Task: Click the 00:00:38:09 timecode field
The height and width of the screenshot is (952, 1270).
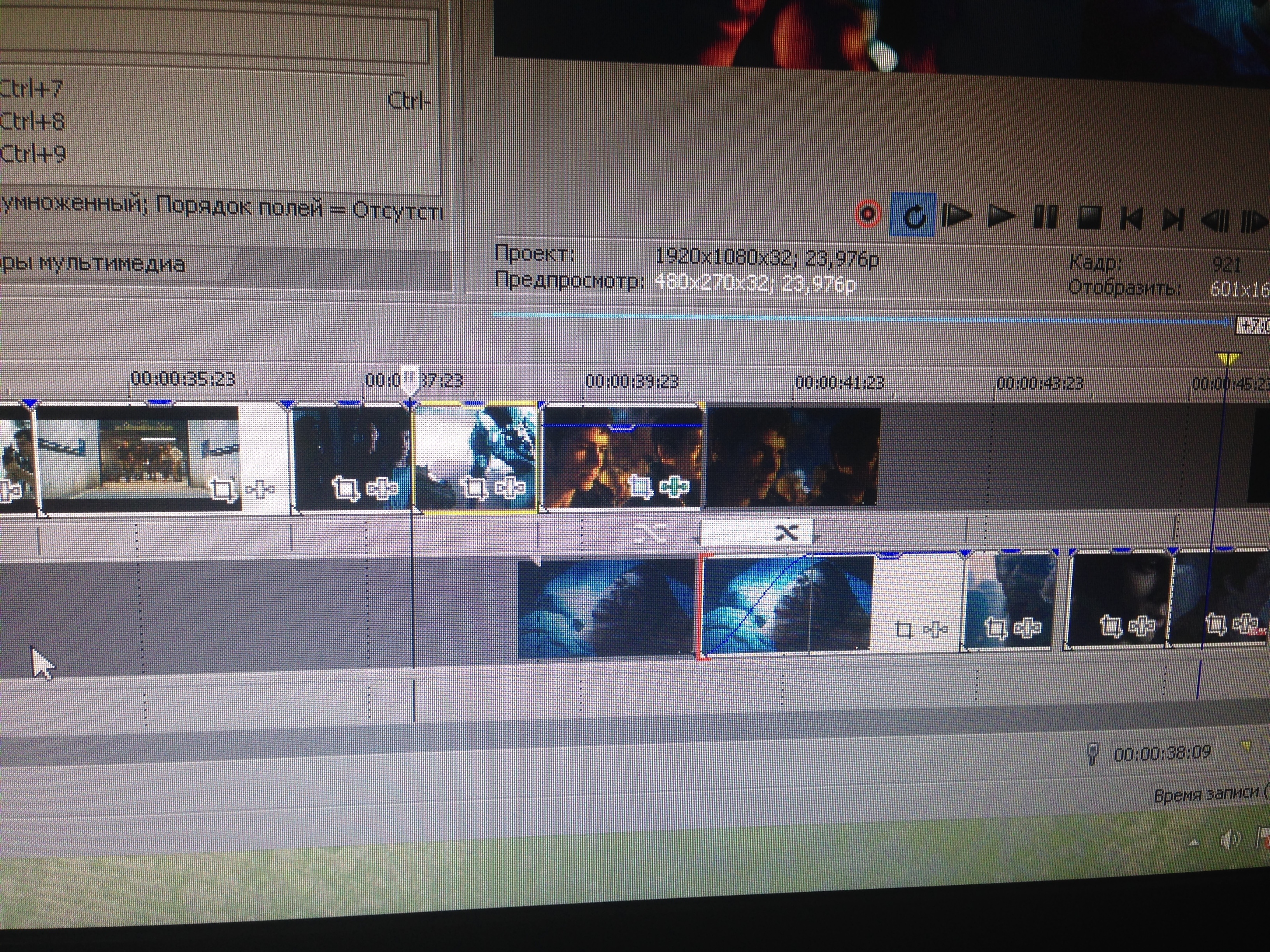Action: click(1162, 753)
